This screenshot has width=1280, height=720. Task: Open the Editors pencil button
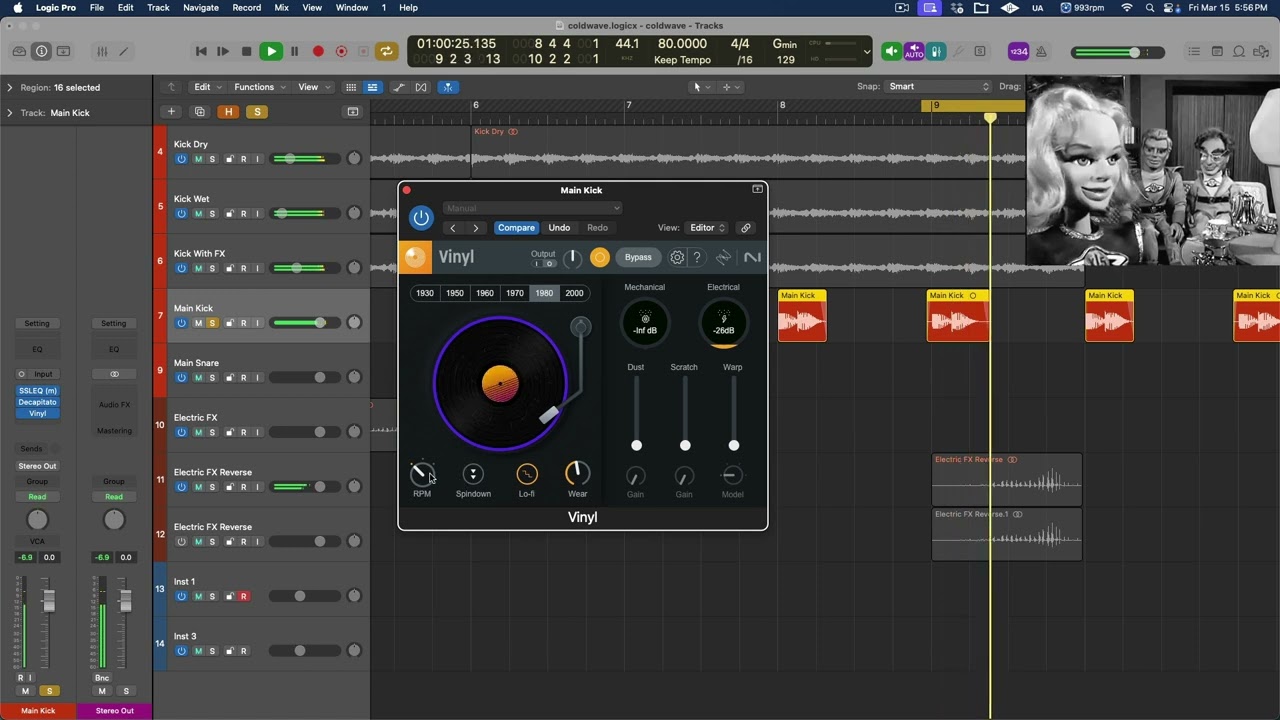coord(124,51)
